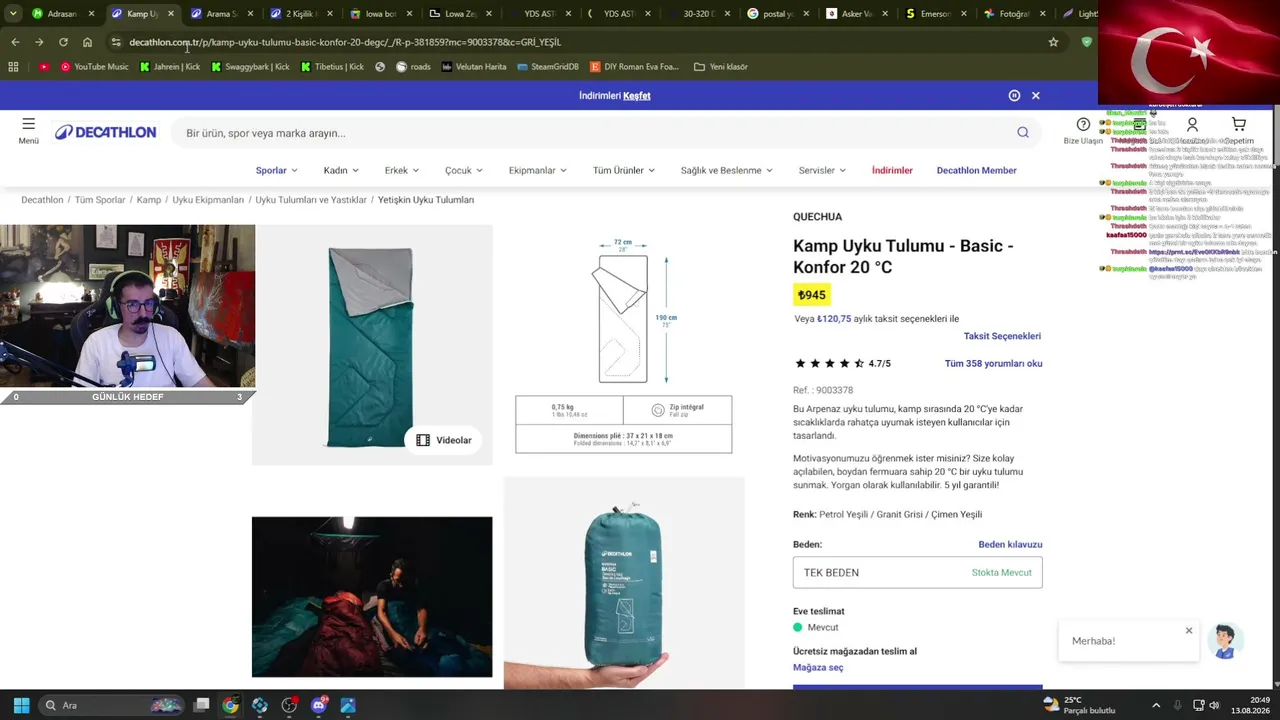This screenshot has height=720, width=1280.
Task: Open the Bize Ulaşın help icon
Action: [1083, 125]
